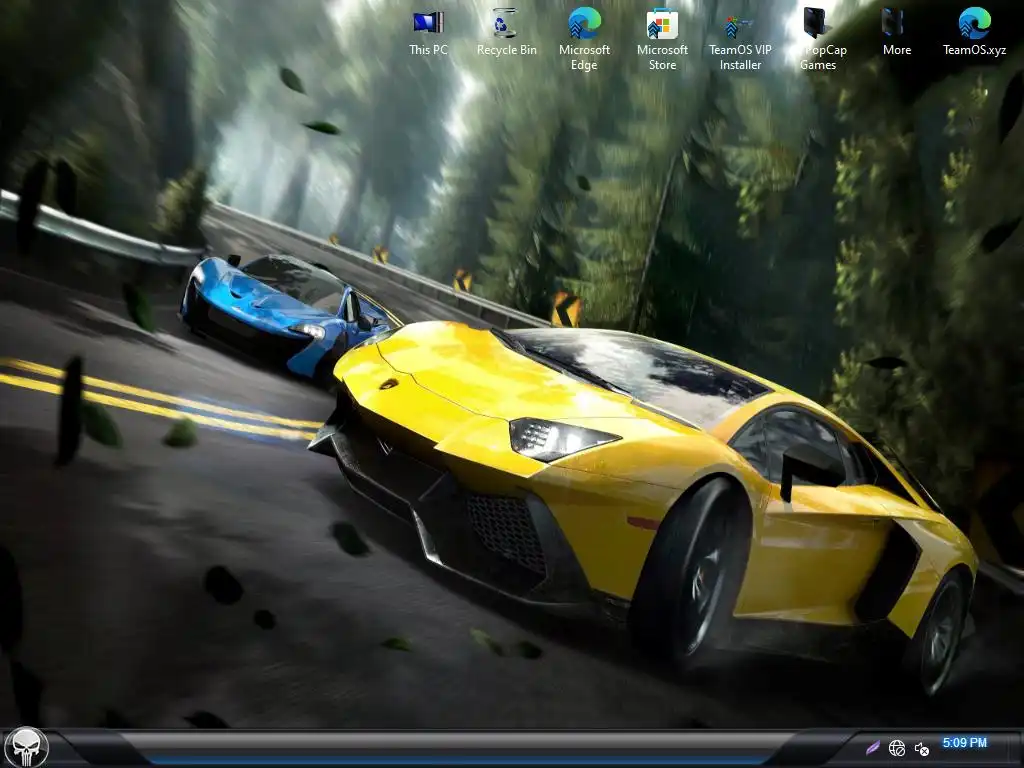This screenshot has height=768, width=1024.
Task: Select the TeamOS VIP Installer shortcut
Action: click(740, 39)
